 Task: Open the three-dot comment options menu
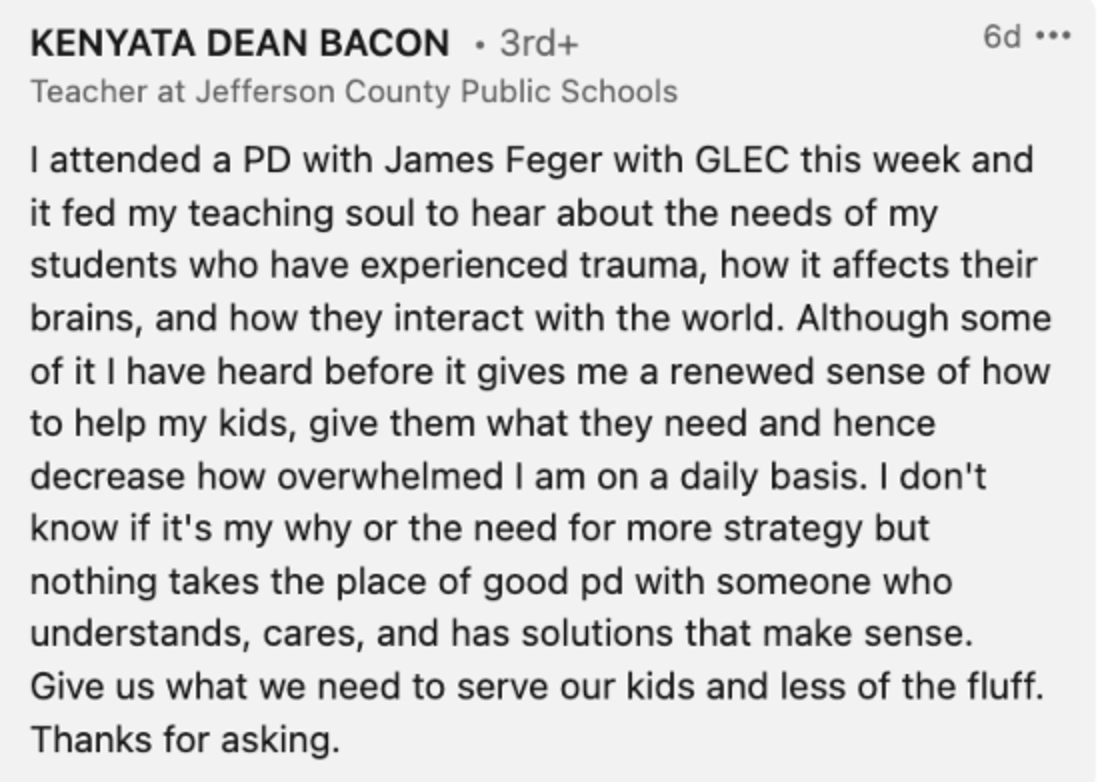[1053, 35]
